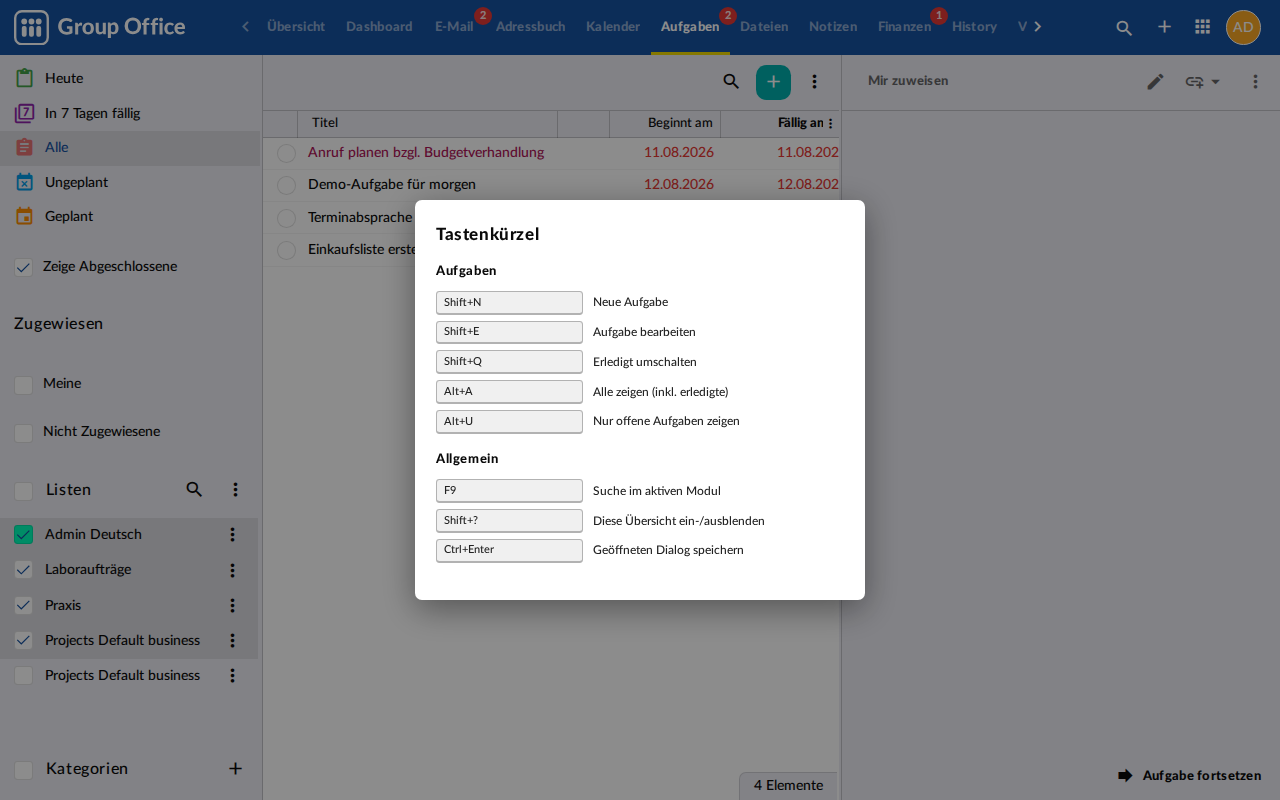Click the pencil edit icon in detail panel

pos(1155,82)
